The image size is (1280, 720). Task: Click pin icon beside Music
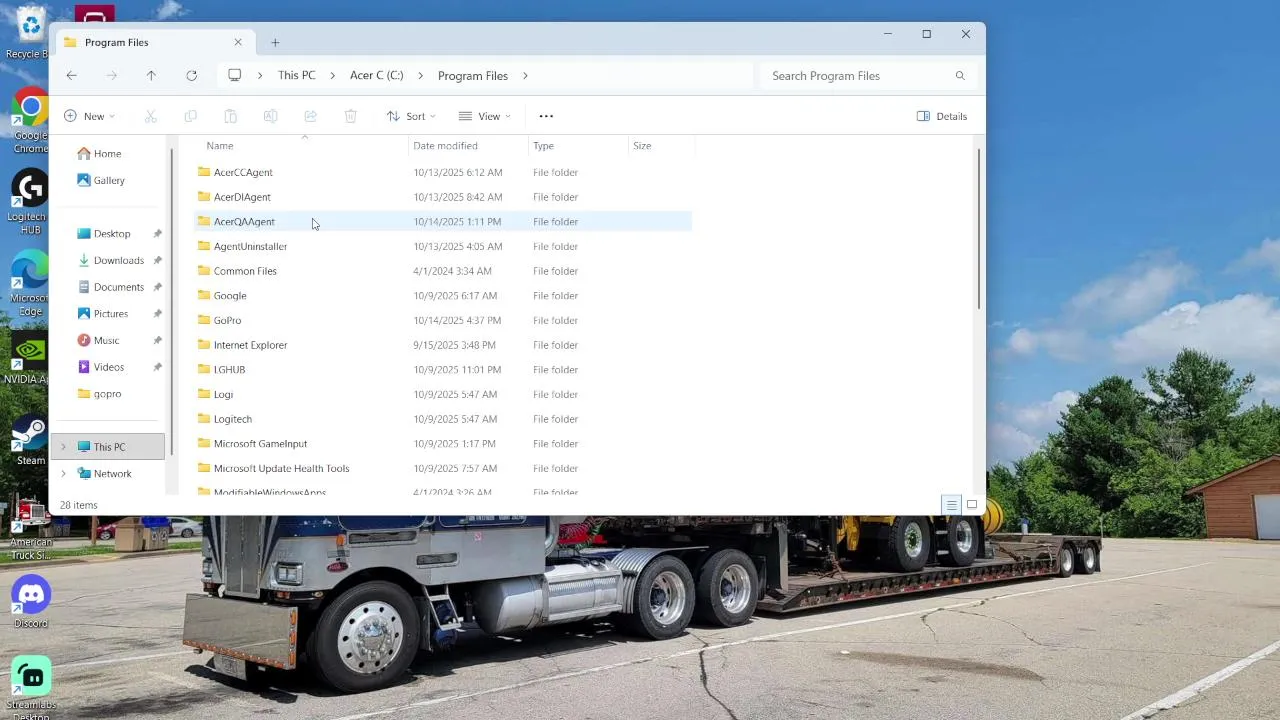click(157, 340)
